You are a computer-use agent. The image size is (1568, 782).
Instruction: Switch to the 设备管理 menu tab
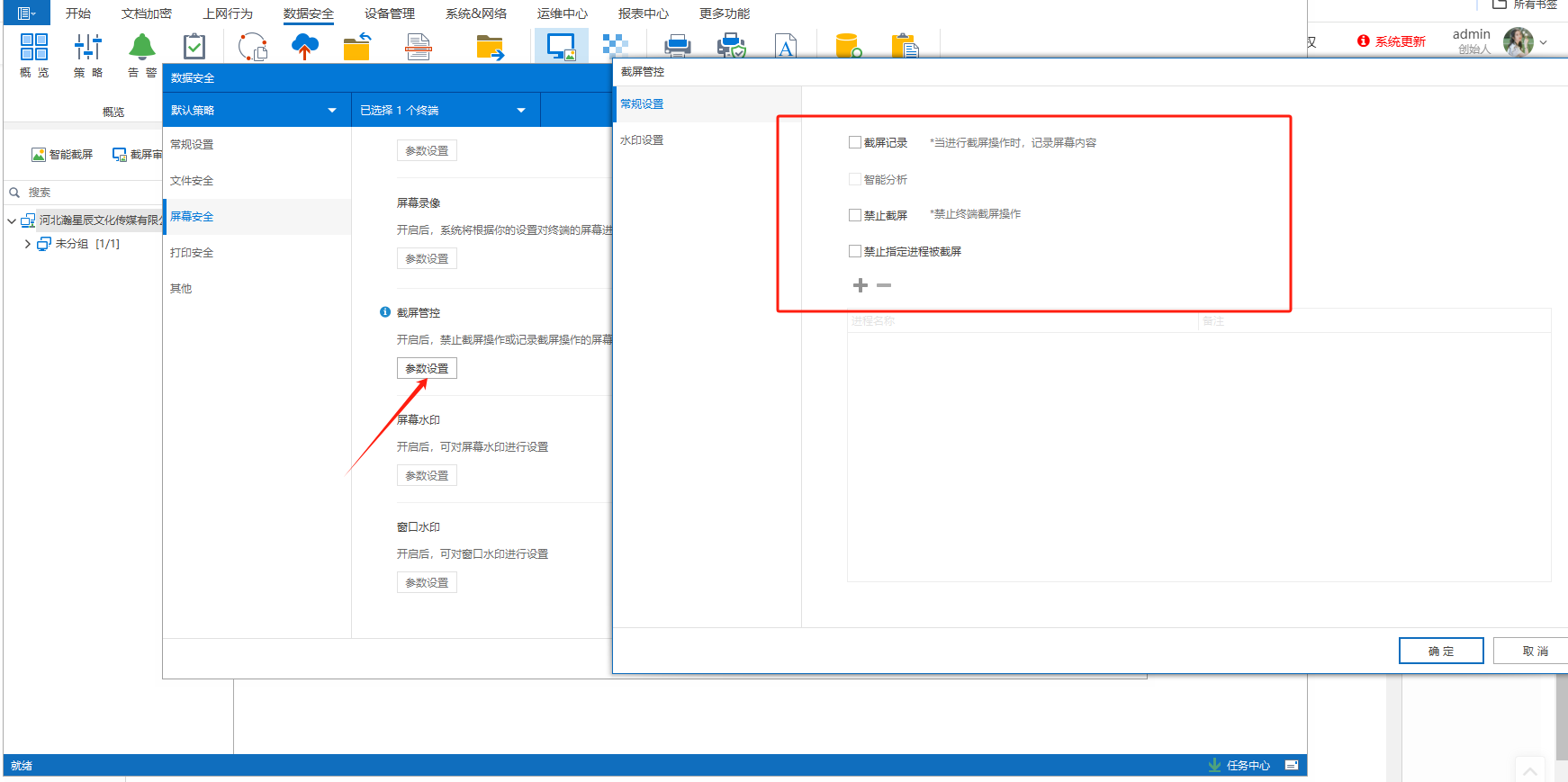pos(390,13)
